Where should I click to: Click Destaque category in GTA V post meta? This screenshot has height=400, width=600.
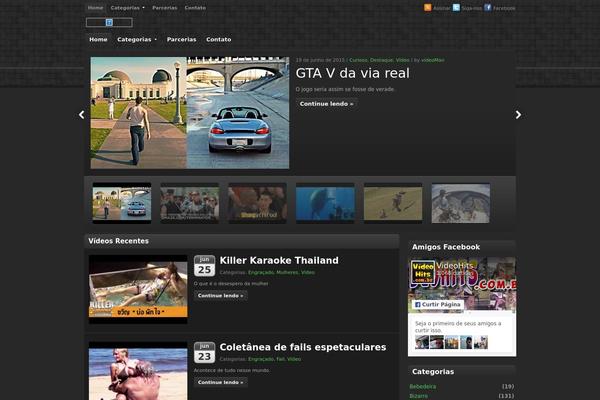tap(381, 60)
